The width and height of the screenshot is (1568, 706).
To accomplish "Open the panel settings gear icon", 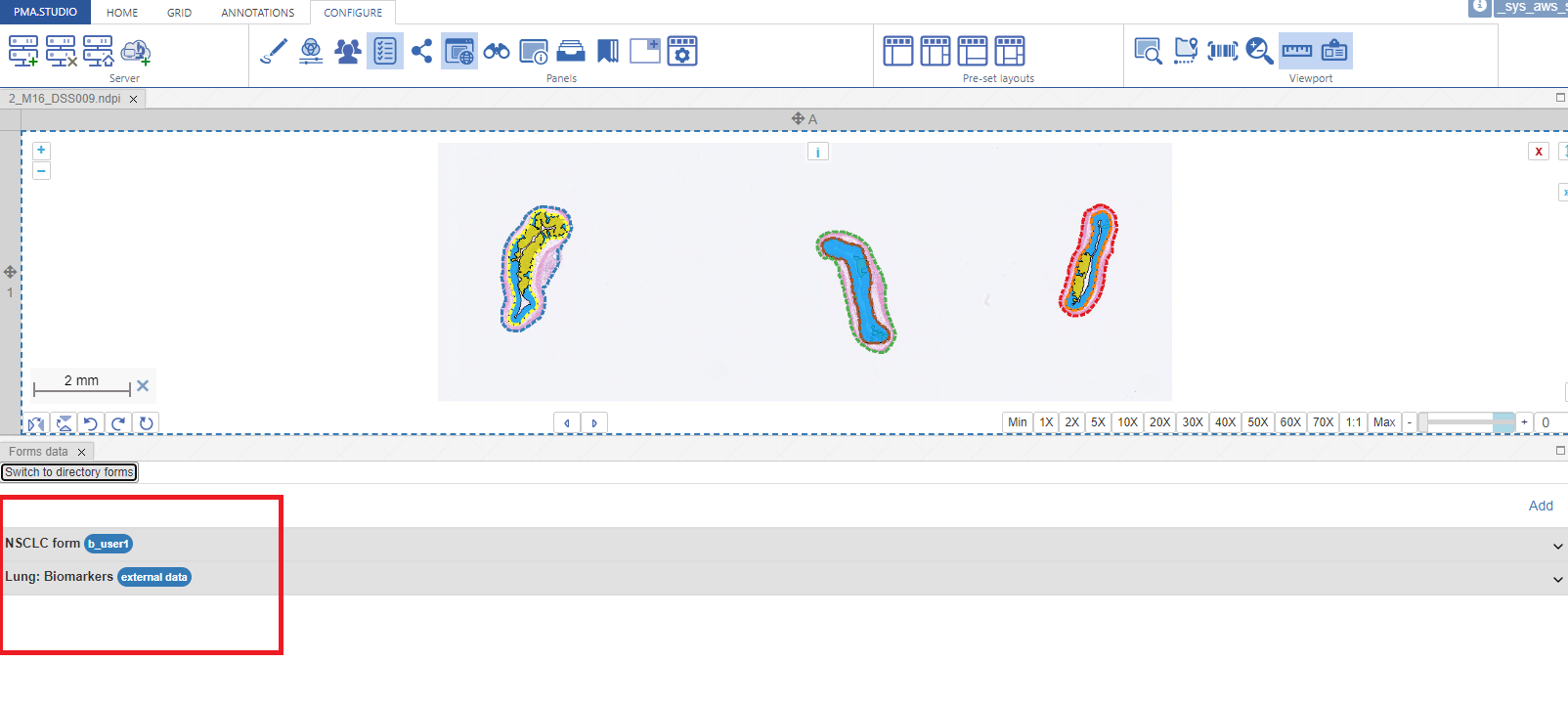I will [681, 51].
